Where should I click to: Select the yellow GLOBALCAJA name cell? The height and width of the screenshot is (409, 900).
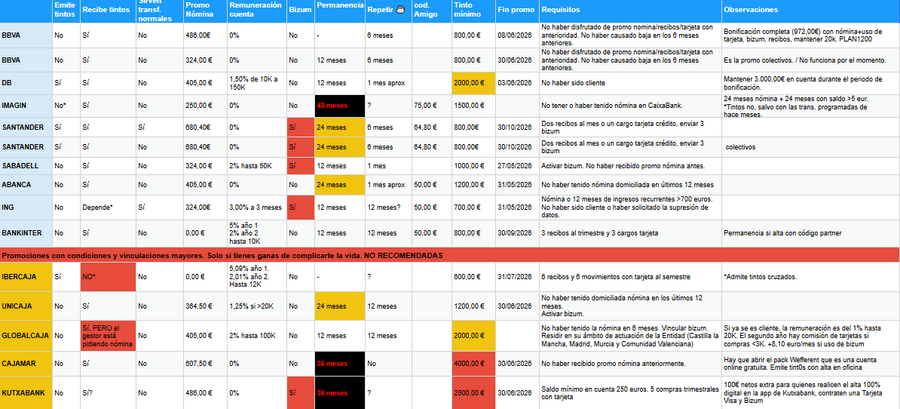click(x=26, y=336)
